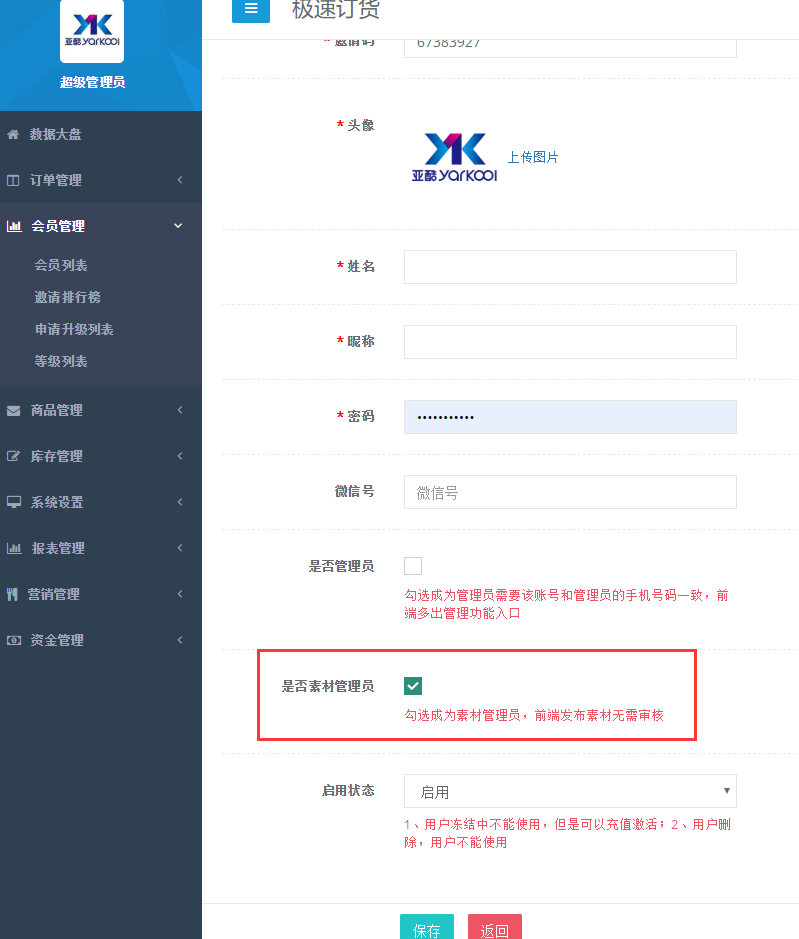Open the 等级列表 submenu item
The width and height of the screenshot is (799, 939).
[x=61, y=362]
